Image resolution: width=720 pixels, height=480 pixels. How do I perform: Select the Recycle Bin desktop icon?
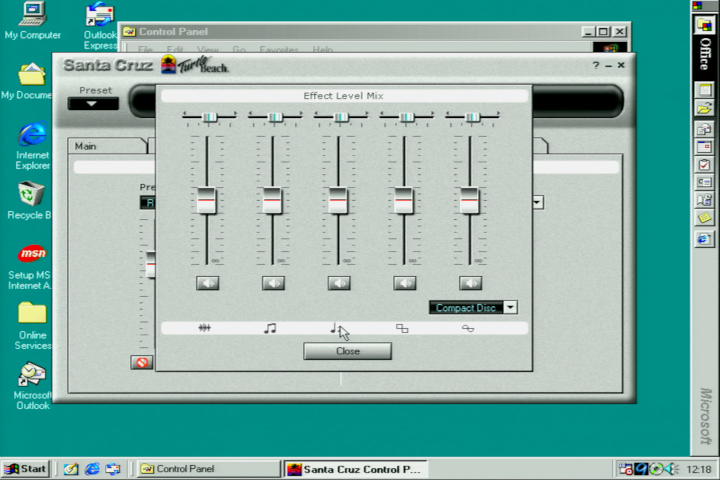point(29,201)
